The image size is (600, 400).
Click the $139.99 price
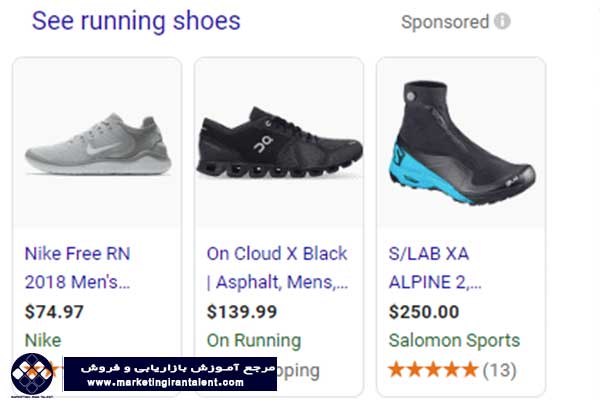[x=241, y=312]
